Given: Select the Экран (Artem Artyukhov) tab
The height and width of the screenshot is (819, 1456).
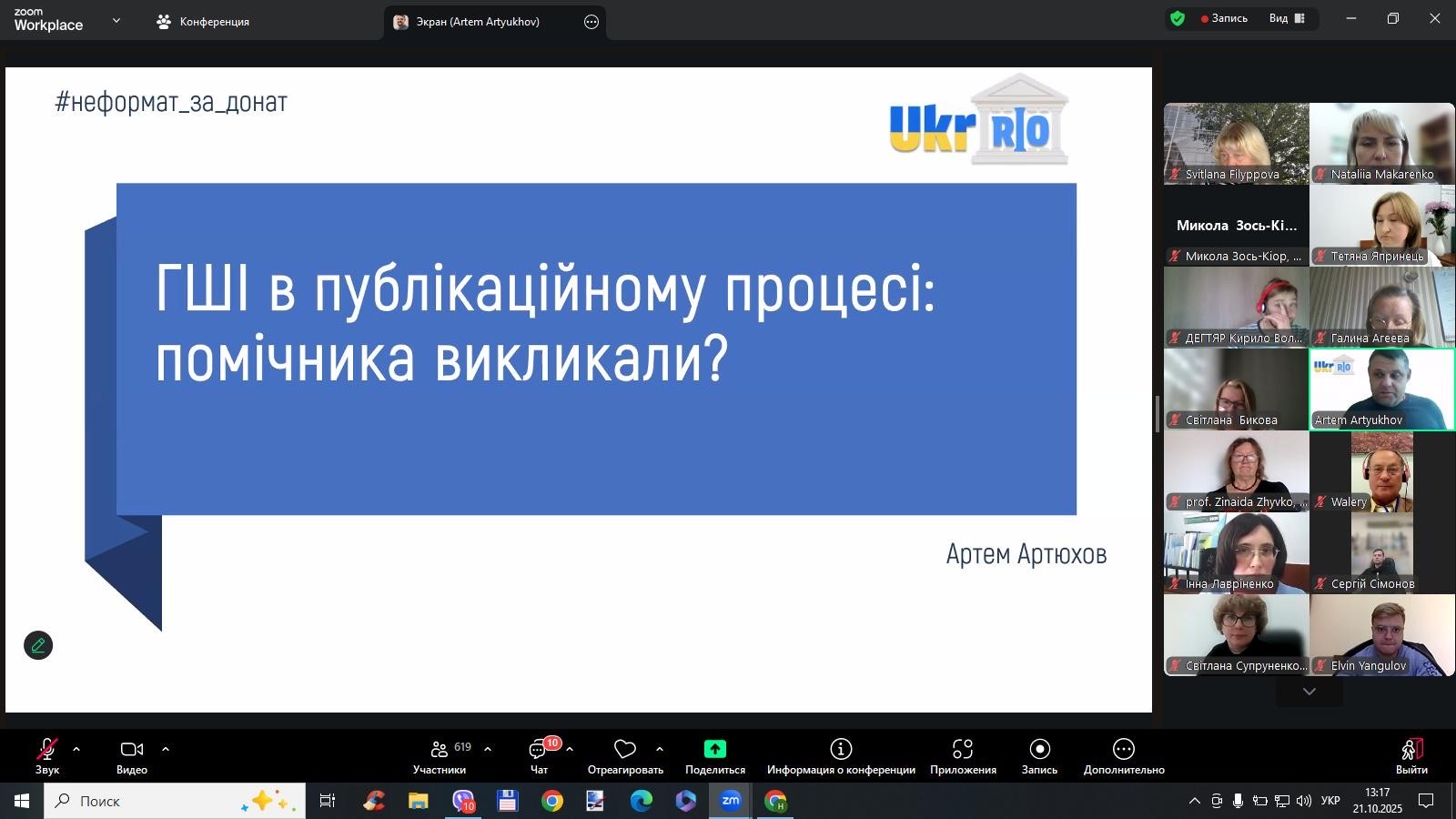Looking at the screenshot, I should (478, 22).
